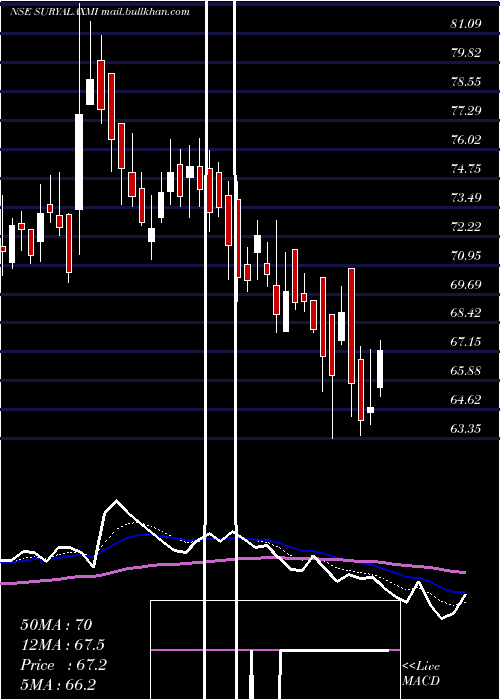
Task: Click the long red candle above 65.88
Action: pyautogui.click(x=352, y=326)
